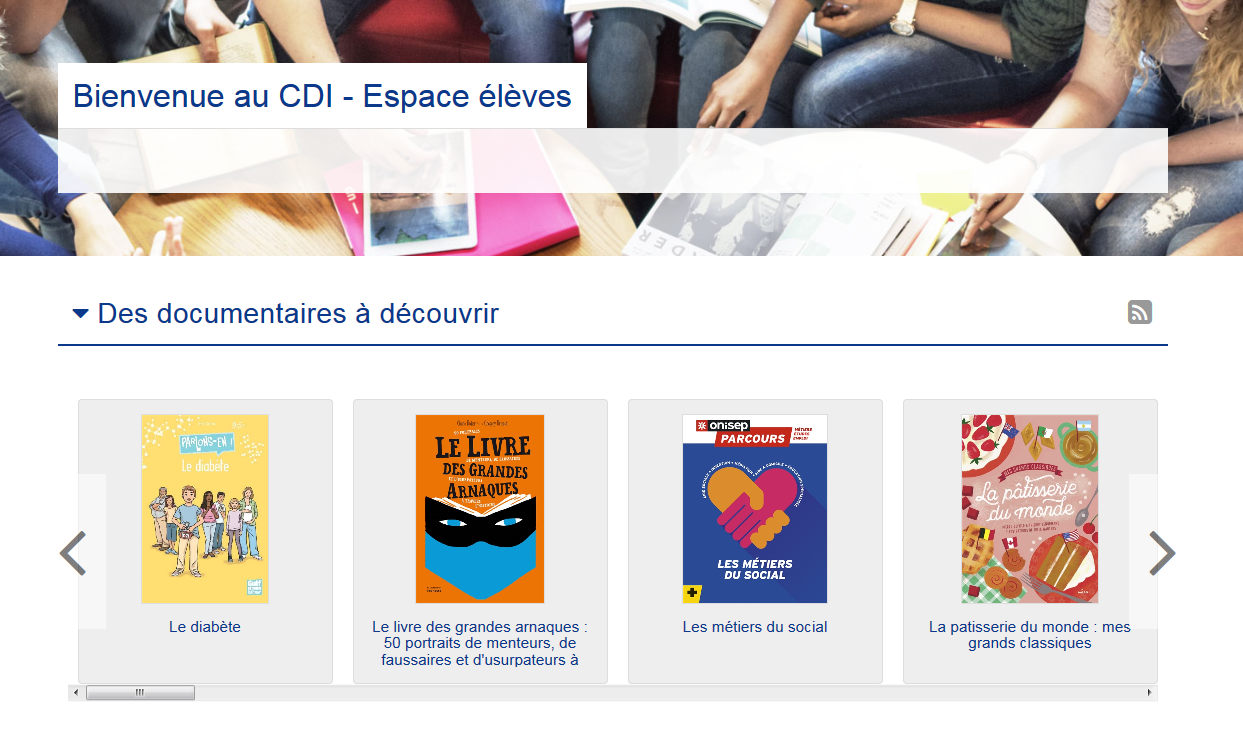Viewport: 1243px width, 736px height.
Task: Open the RSS feed icon
Action: [x=1140, y=312]
